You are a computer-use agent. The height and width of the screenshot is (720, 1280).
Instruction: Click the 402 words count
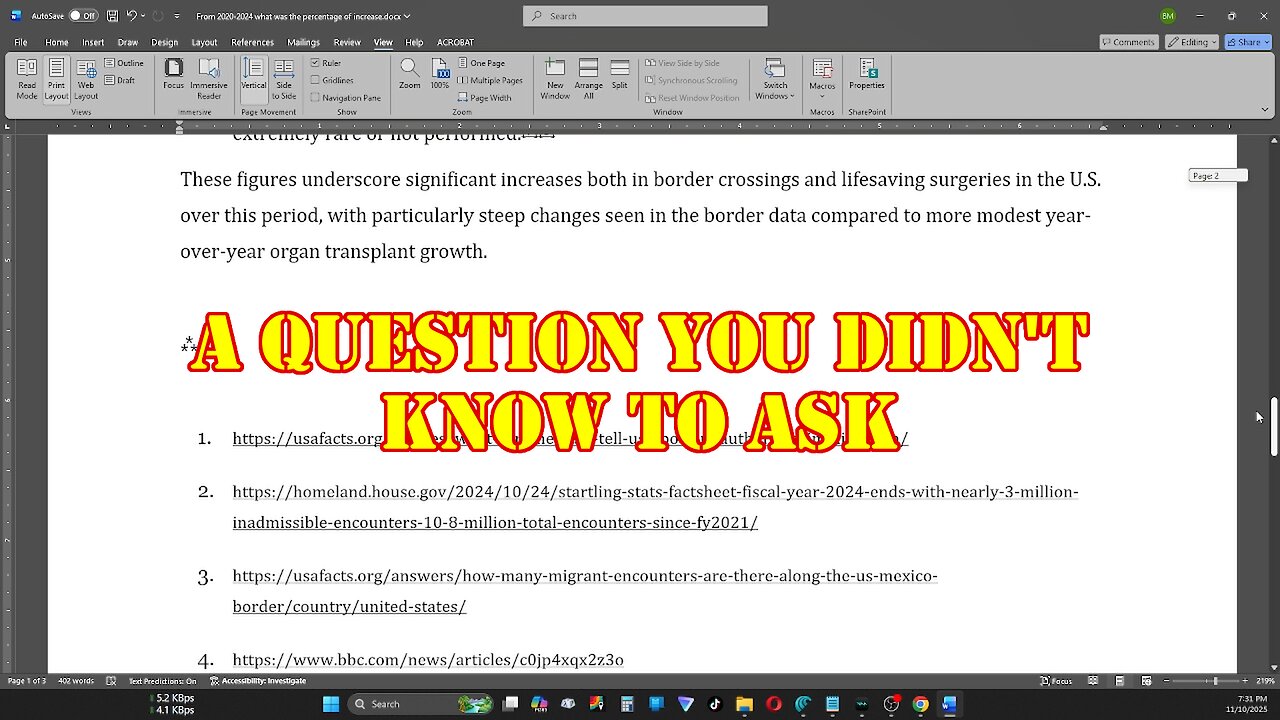(x=75, y=681)
